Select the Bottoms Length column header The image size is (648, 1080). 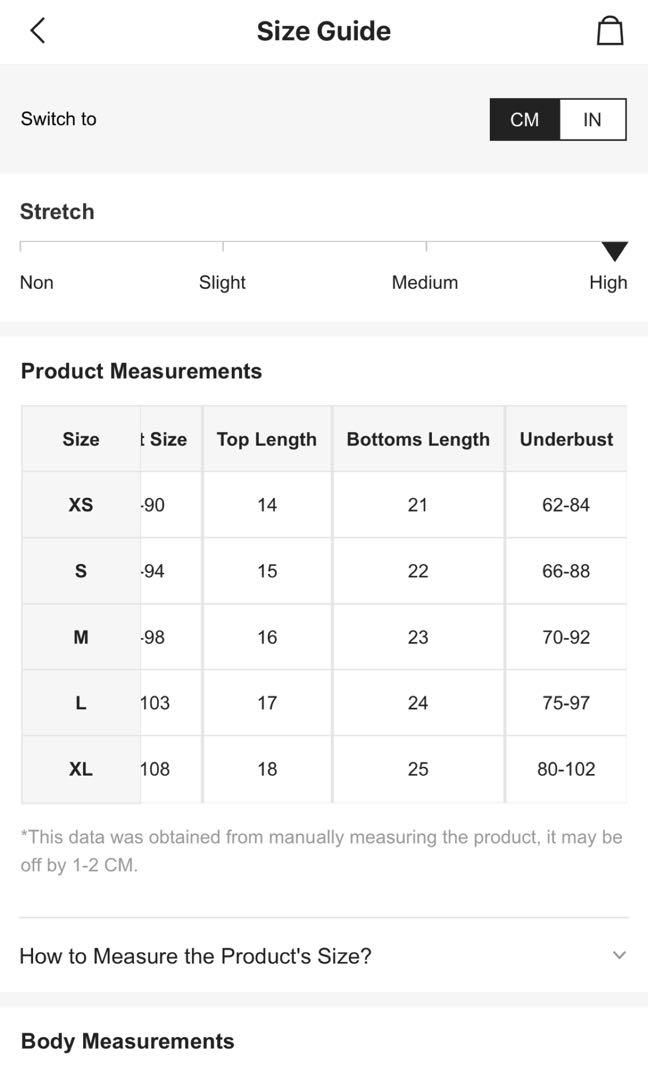[x=418, y=439]
